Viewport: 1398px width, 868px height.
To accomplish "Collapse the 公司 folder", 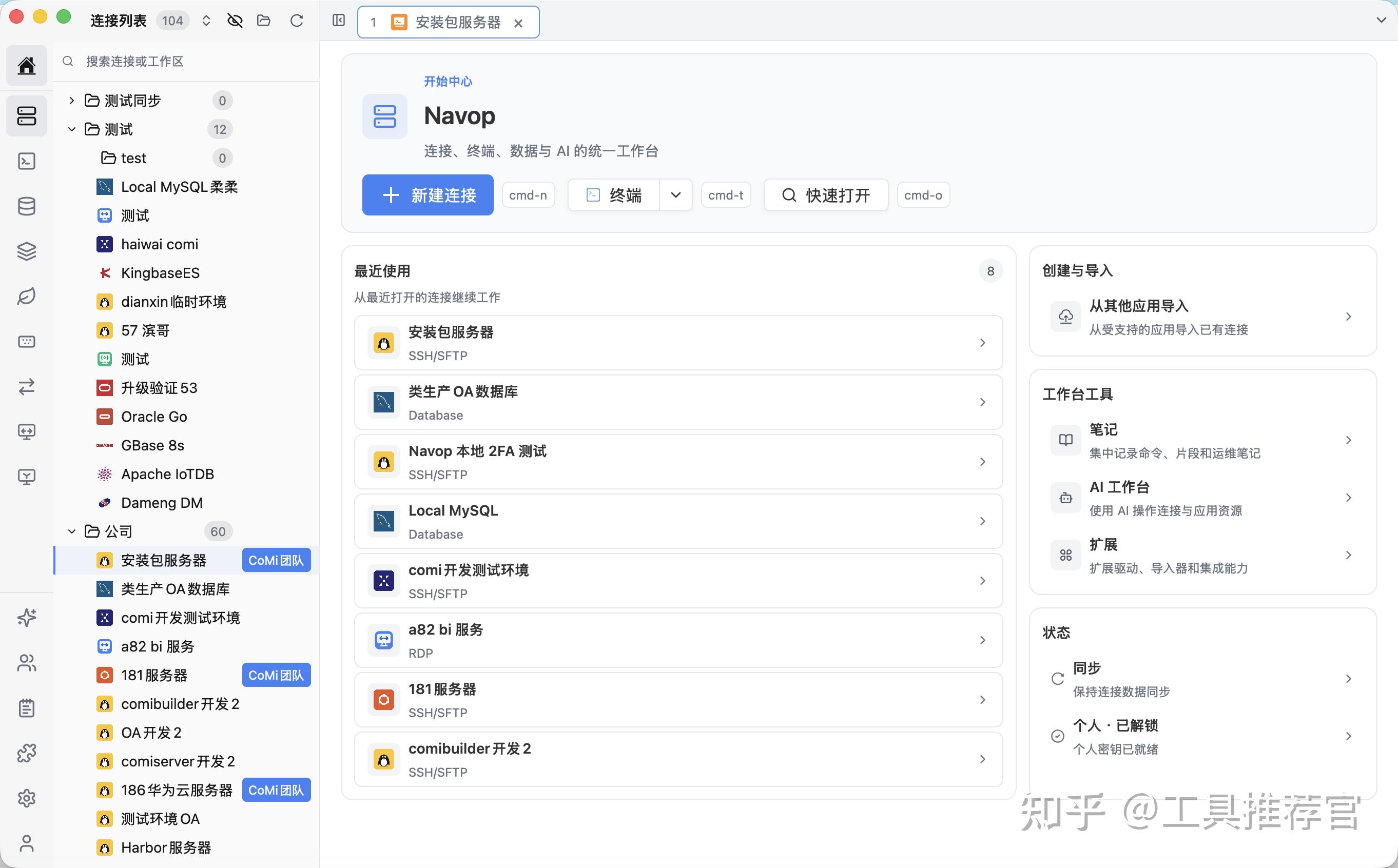I will (x=71, y=531).
